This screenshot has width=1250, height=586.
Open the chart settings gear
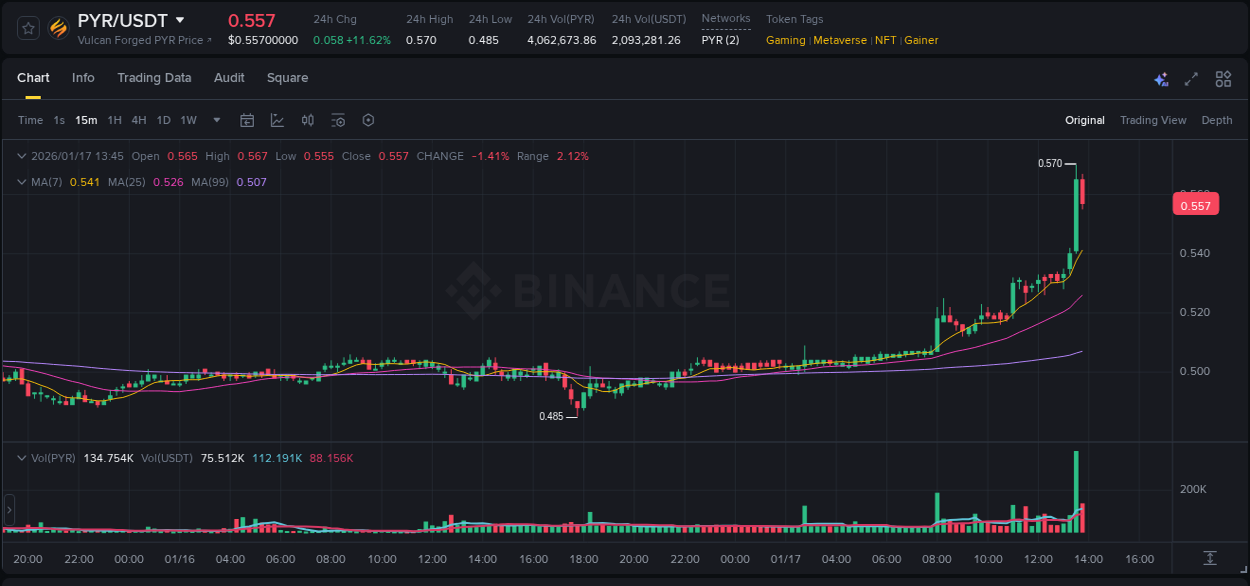(368, 120)
